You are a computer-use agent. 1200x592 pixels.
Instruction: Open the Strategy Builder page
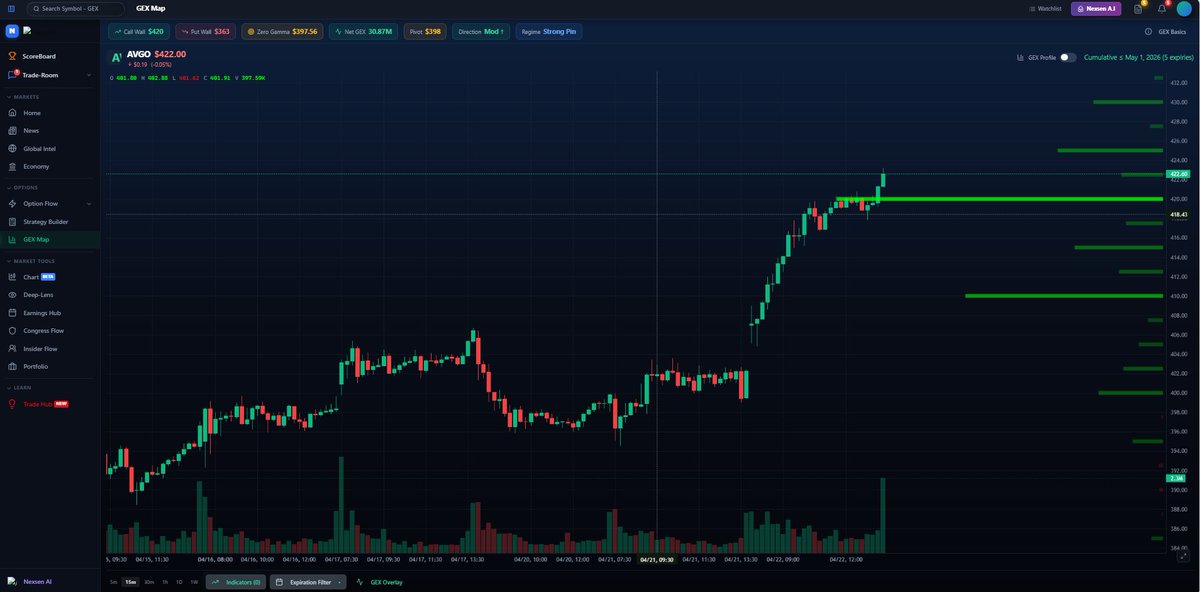point(46,221)
